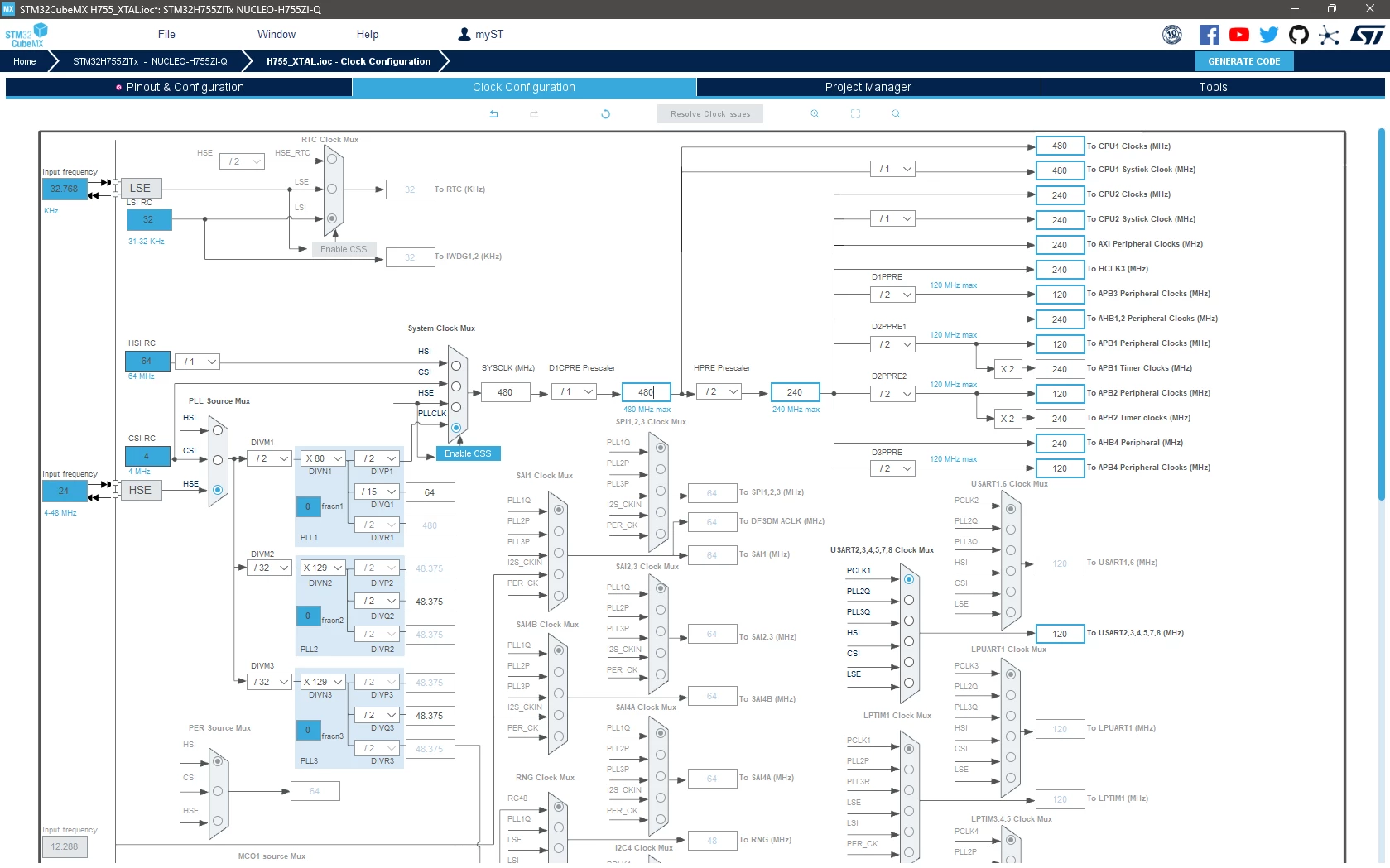The width and height of the screenshot is (1390, 868).
Task: Select PLLCLK in System Clock Mux
Action: 456,428
